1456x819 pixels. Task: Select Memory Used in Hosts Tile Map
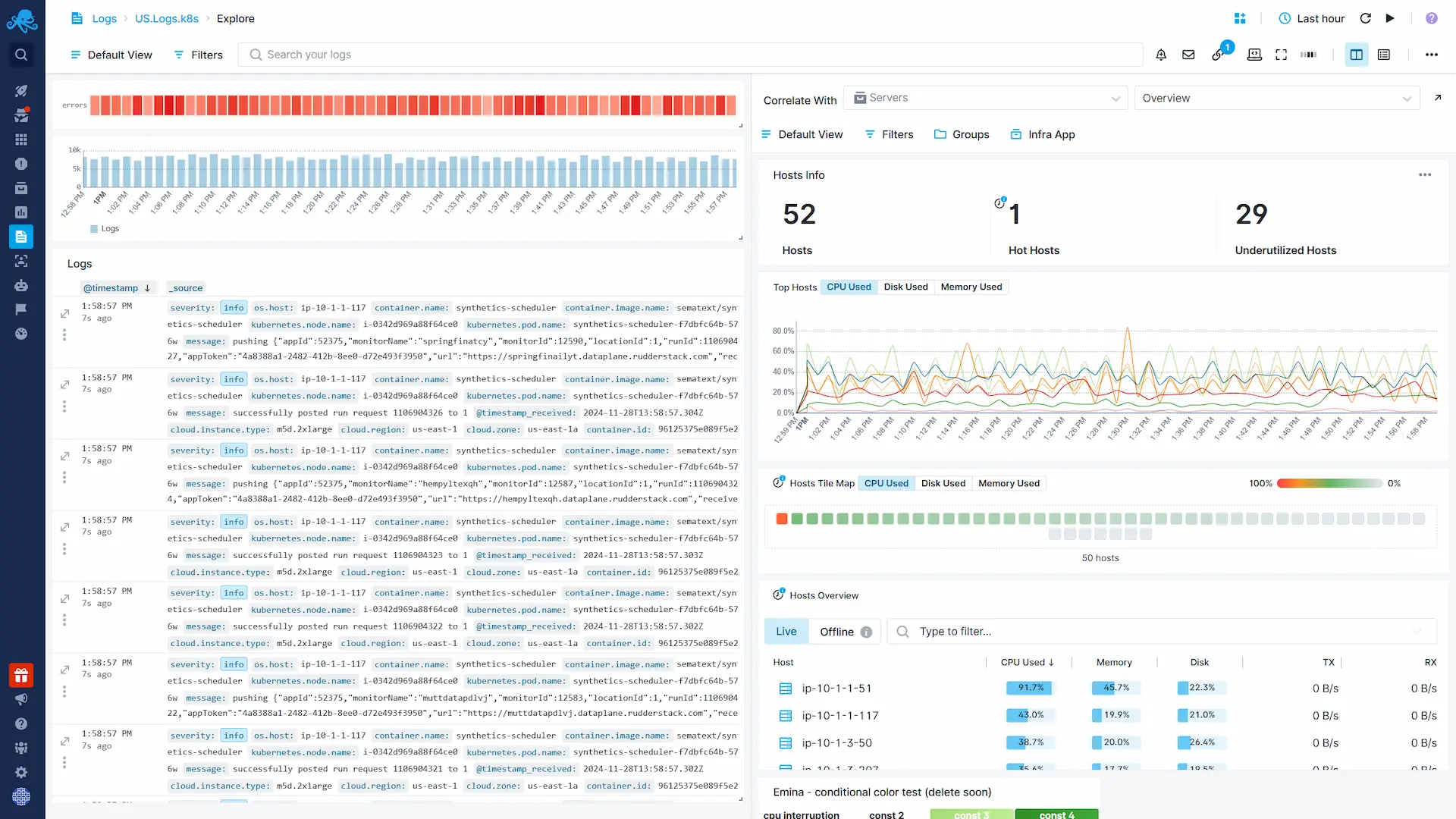click(1009, 483)
